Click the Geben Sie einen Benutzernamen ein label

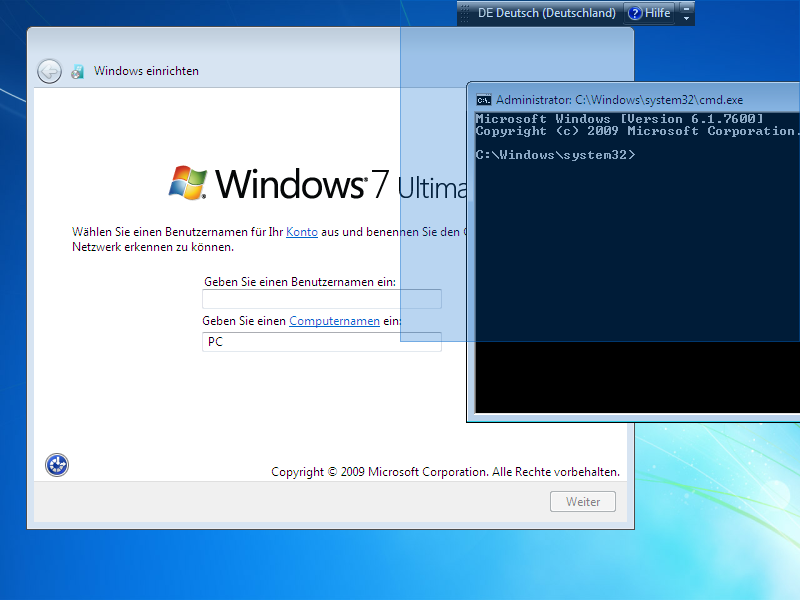[x=300, y=282]
